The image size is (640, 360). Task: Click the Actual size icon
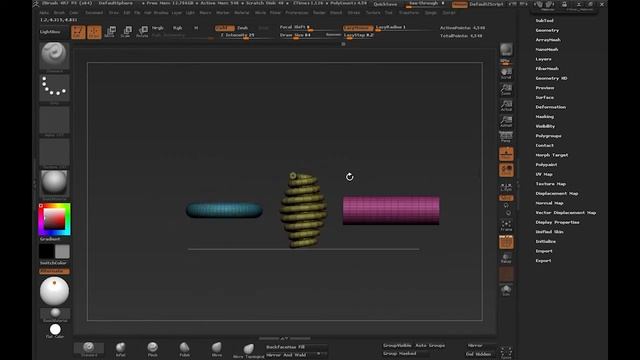(506, 105)
